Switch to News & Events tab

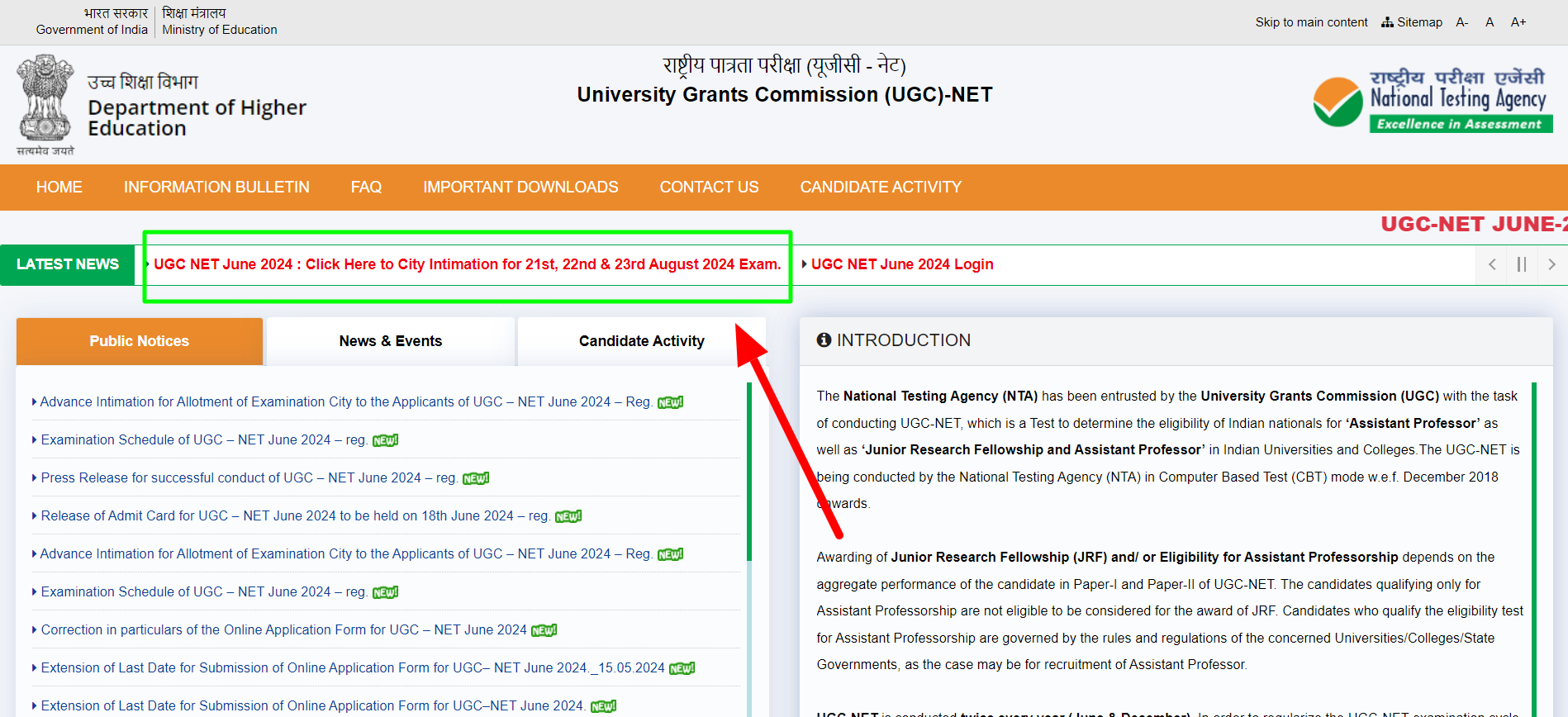click(391, 341)
